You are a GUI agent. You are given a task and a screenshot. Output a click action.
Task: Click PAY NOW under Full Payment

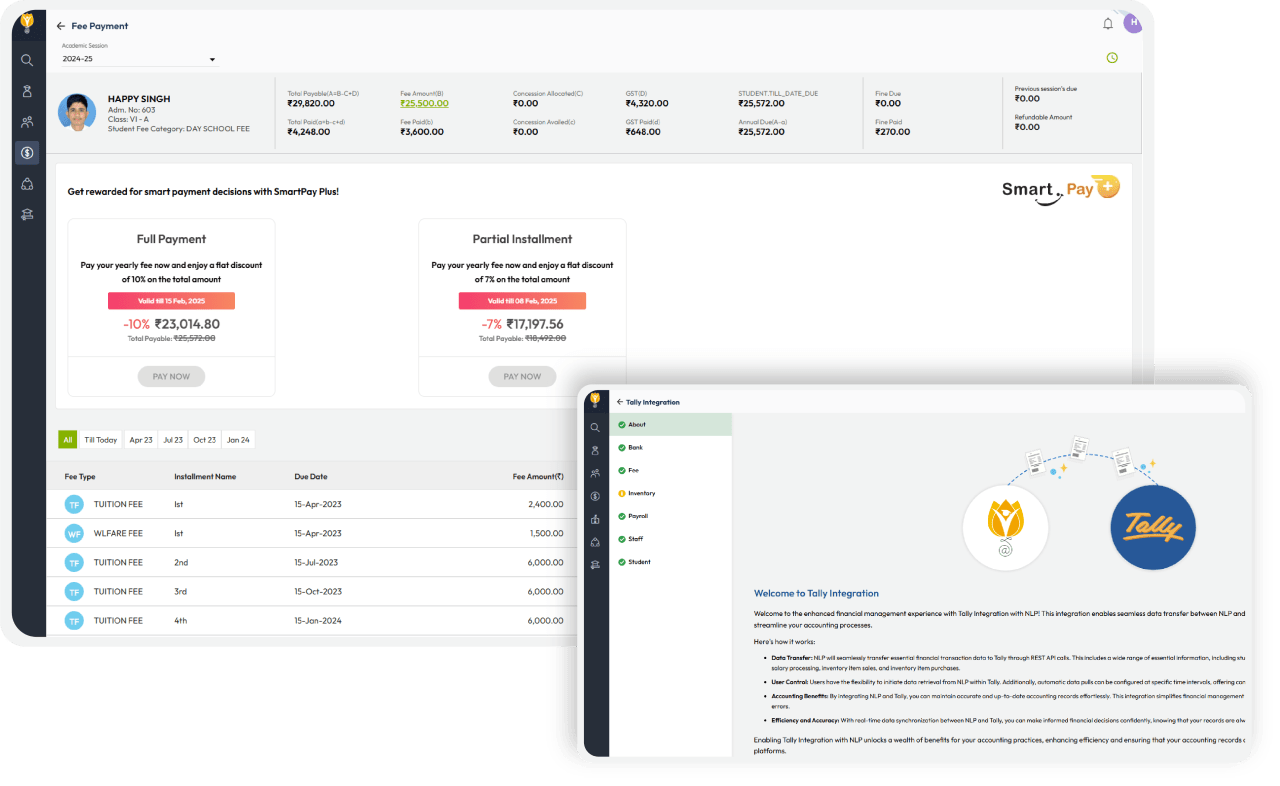[170, 376]
